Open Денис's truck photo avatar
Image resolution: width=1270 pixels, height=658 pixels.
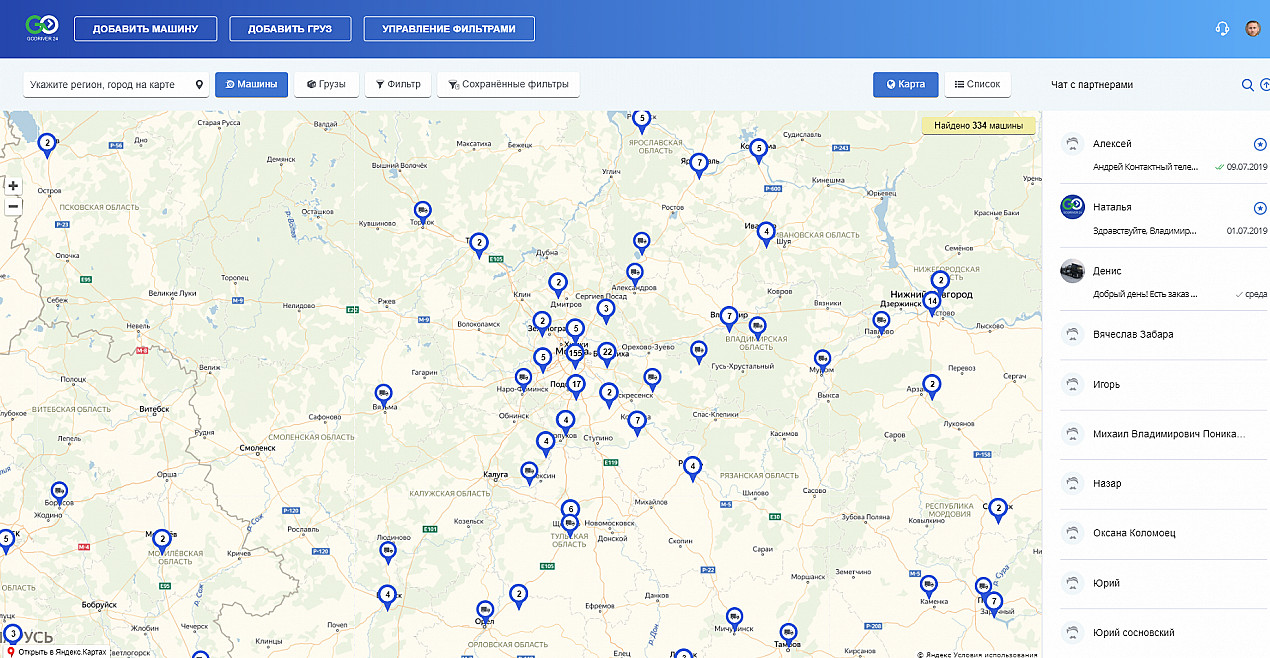1072,271
